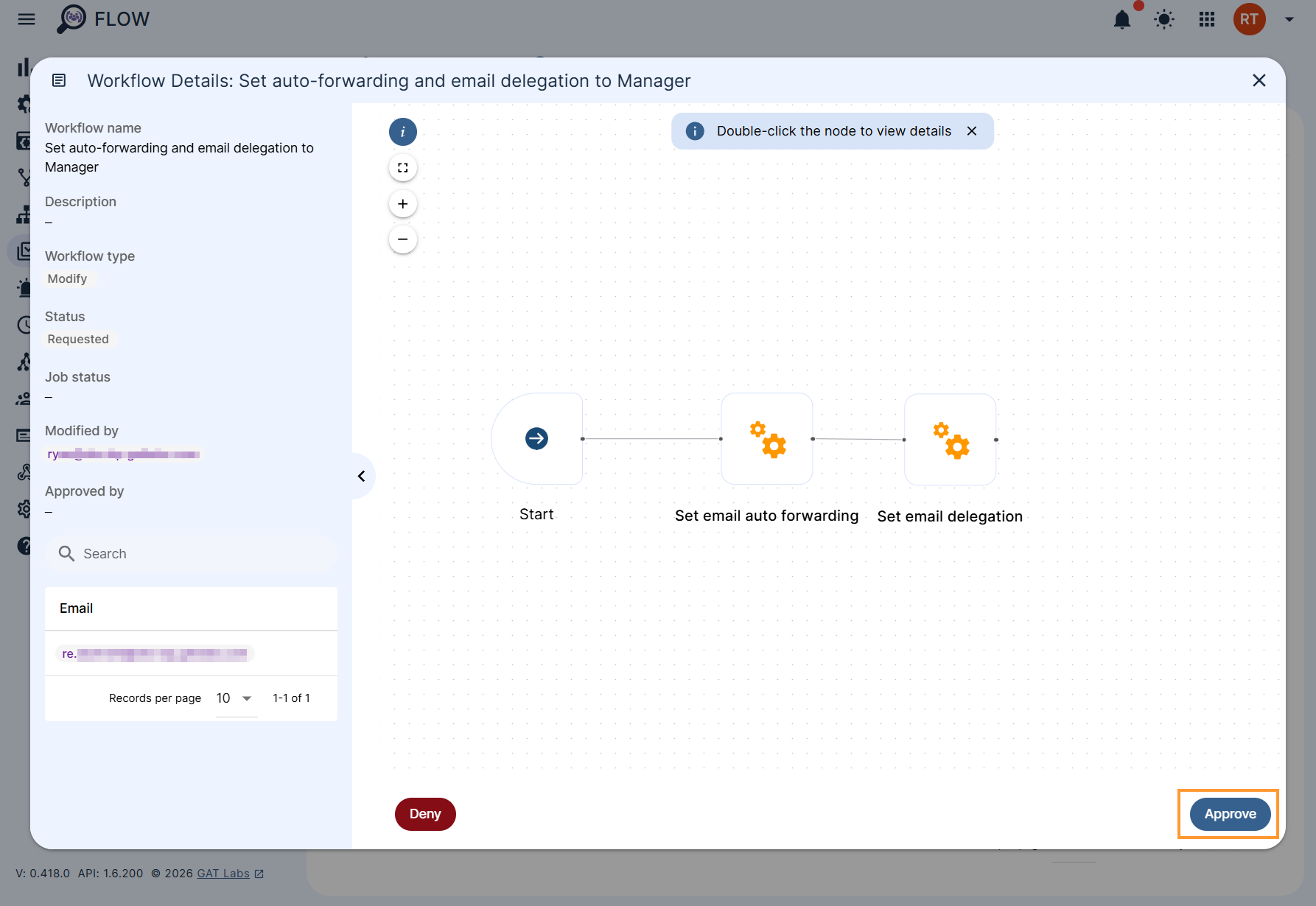Collapse the workflow details side panel

[361, 477]
